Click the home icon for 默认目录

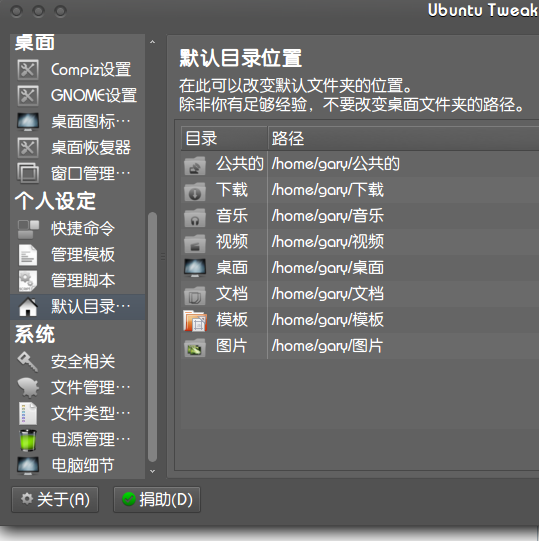point(28,307)
